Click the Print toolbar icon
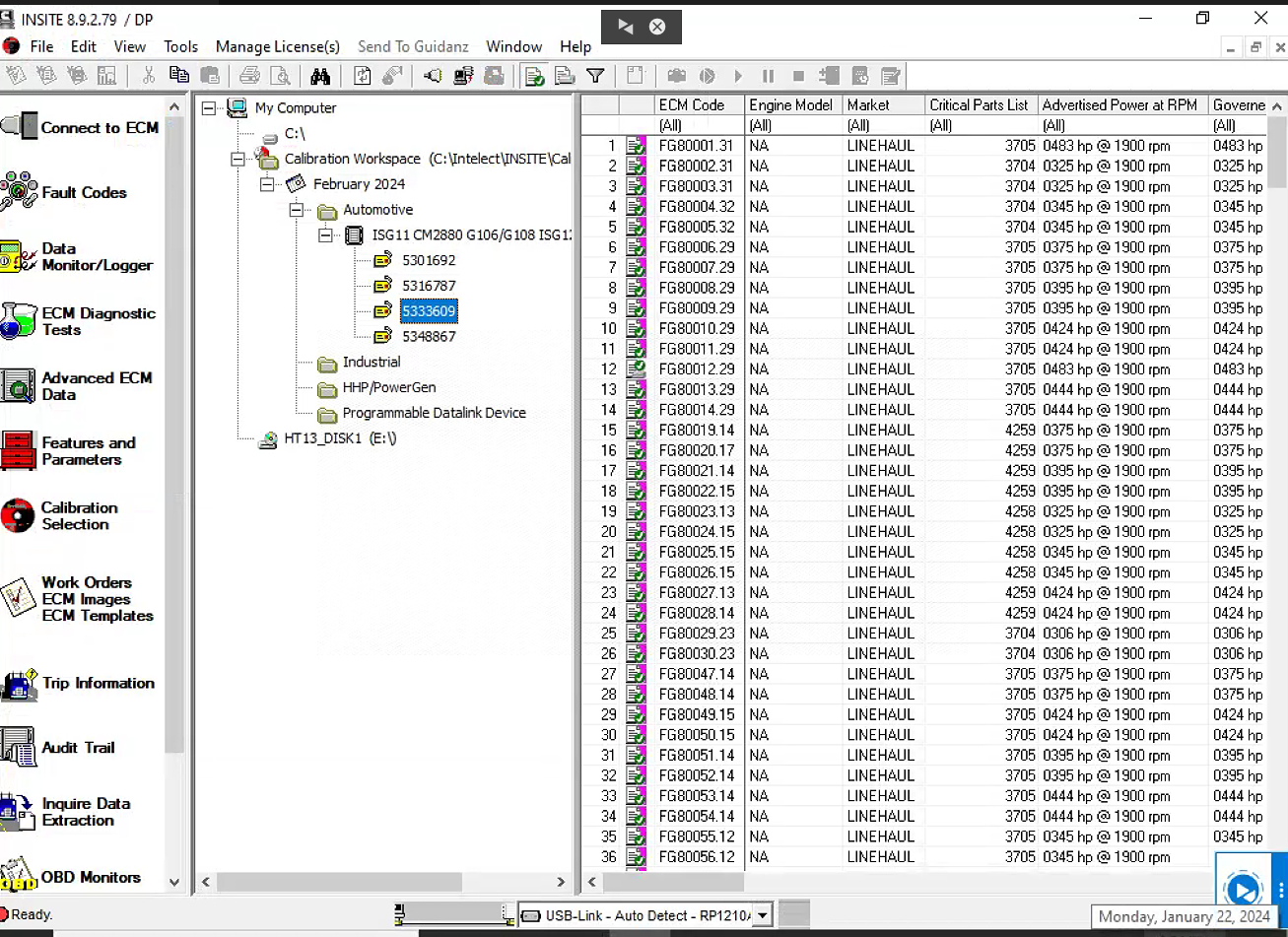Screen dimensions: 1288x937 pyautogui.click(x=249, y=76)
